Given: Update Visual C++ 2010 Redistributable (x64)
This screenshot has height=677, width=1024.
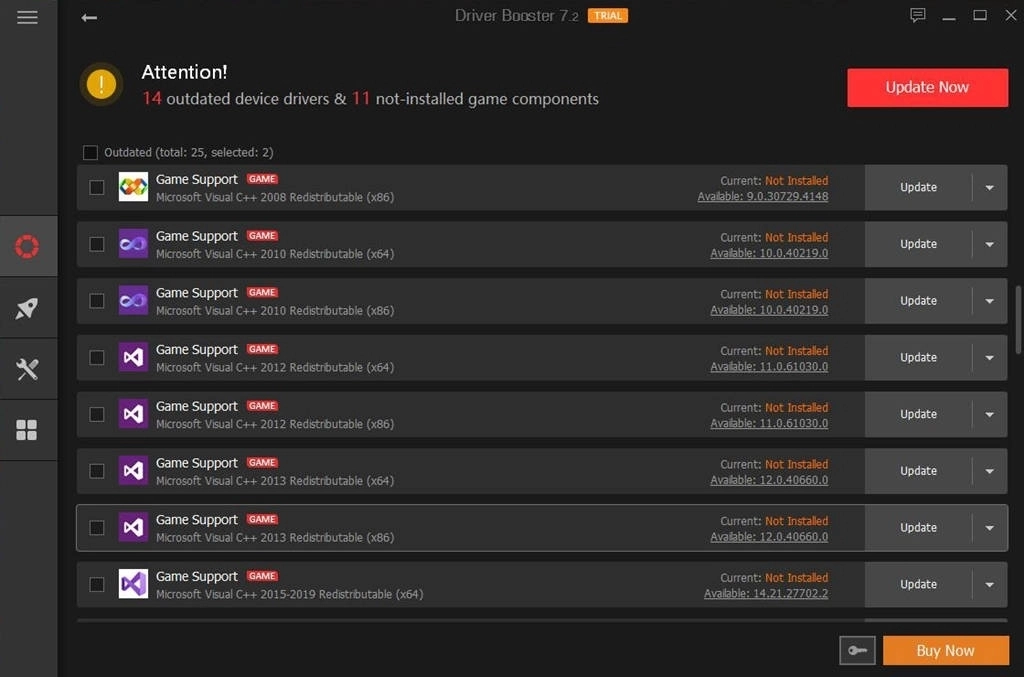Looking at the screenshot, I should 918,244.
